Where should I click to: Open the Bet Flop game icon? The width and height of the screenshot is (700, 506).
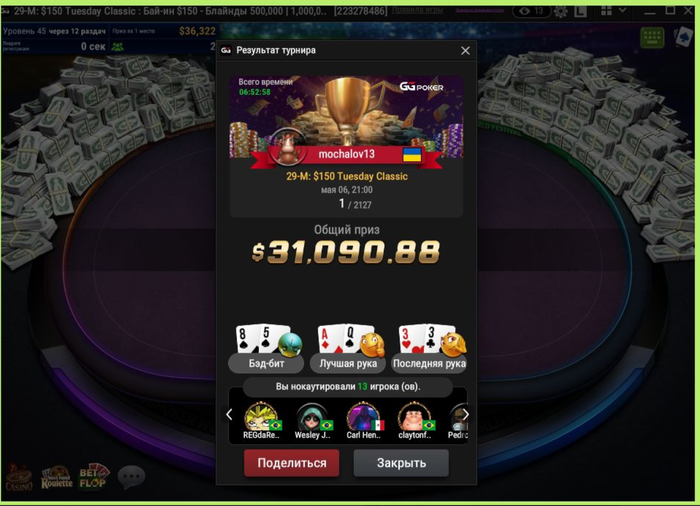[x=94, y=477]
